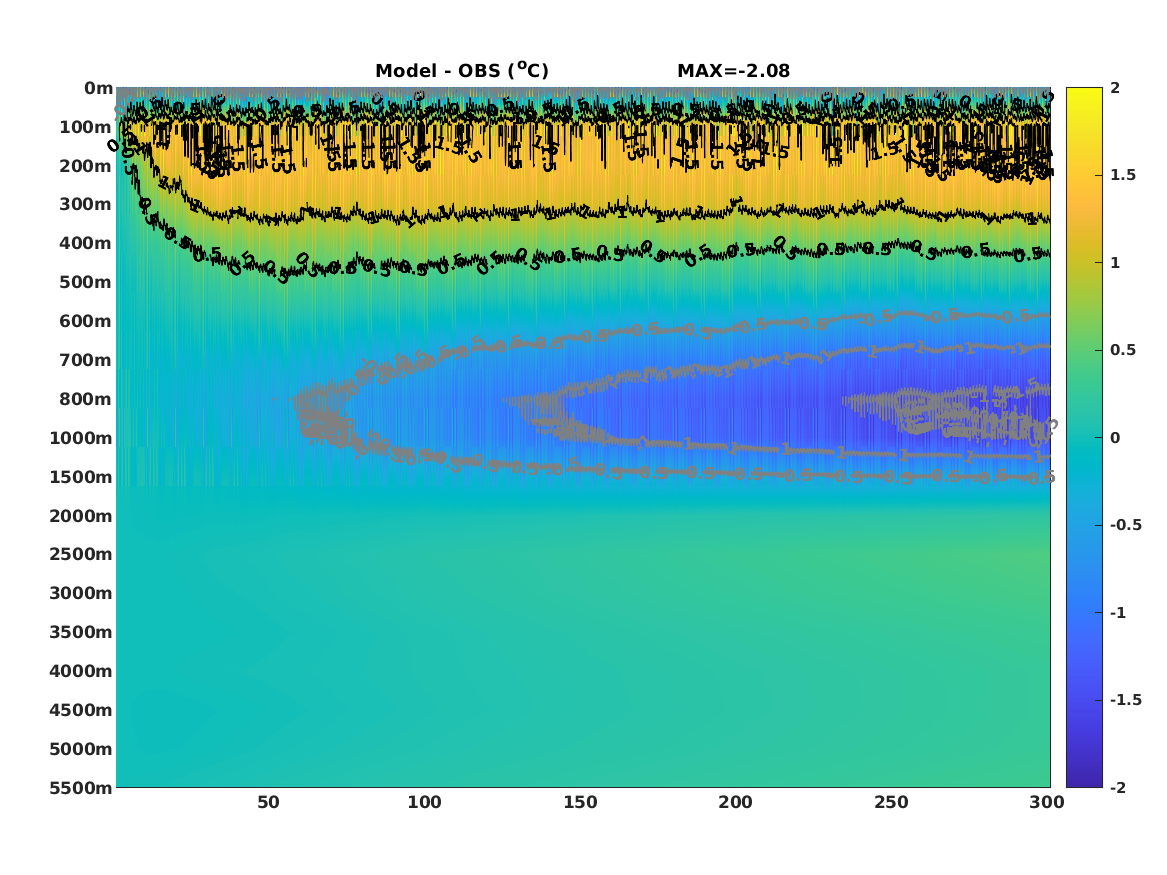Click the colorbar tick label '-2'

coord(1118,787)
